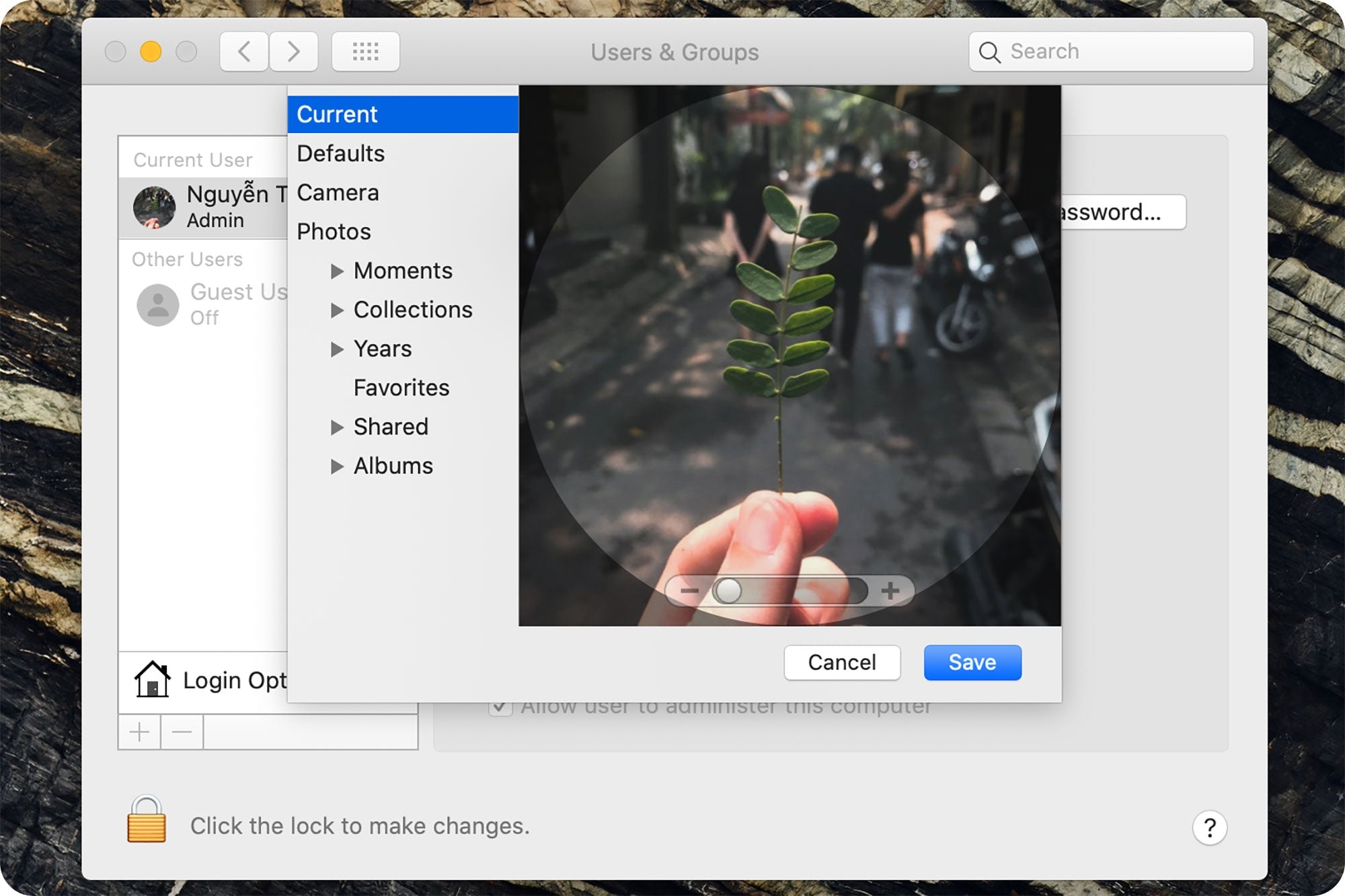The width and height of the screenshot is (1345, 896).
Task: Click the back navigation arrow icon
Action: point(242,51)
